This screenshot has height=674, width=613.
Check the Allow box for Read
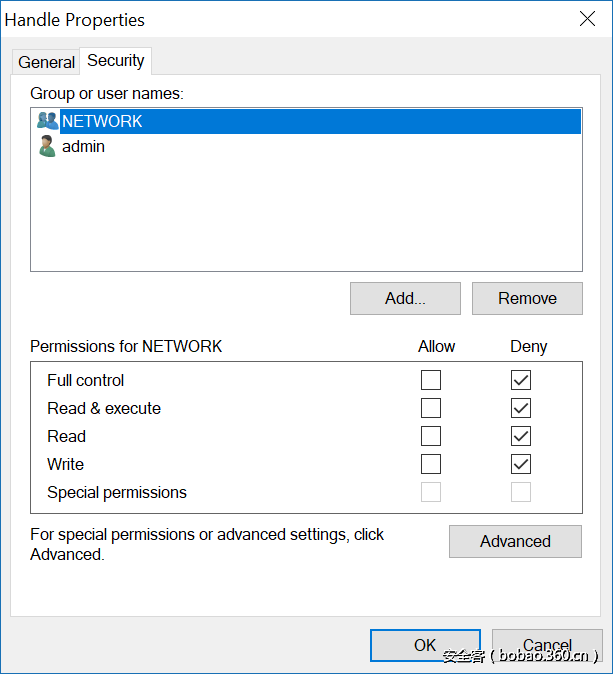coord(431,436)
